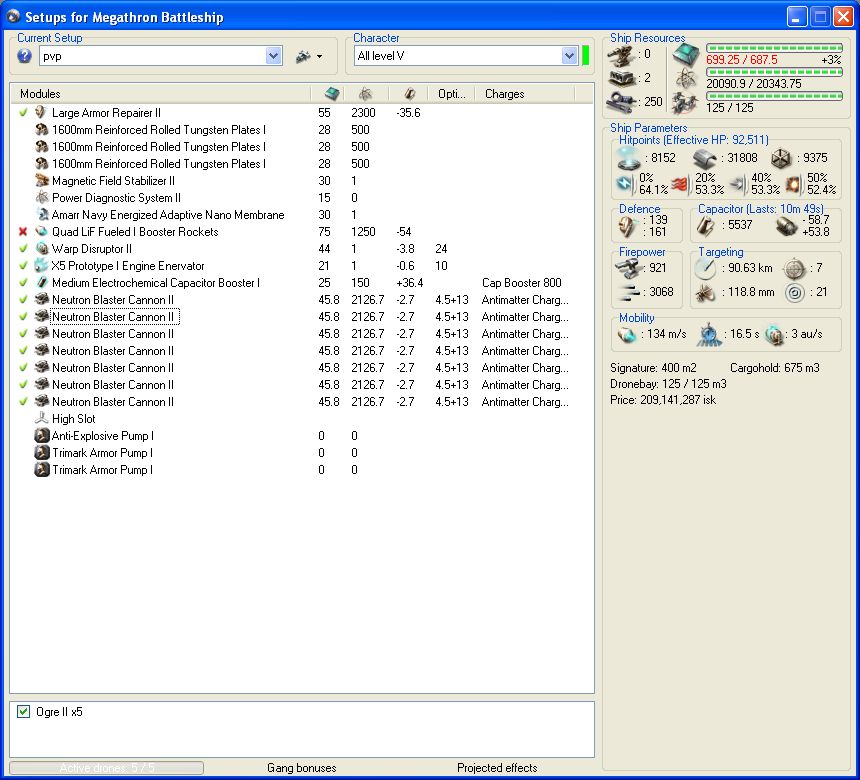Click the Cap Booster 800 charge cell
The image size is (860, 780).
coord(522,282)
